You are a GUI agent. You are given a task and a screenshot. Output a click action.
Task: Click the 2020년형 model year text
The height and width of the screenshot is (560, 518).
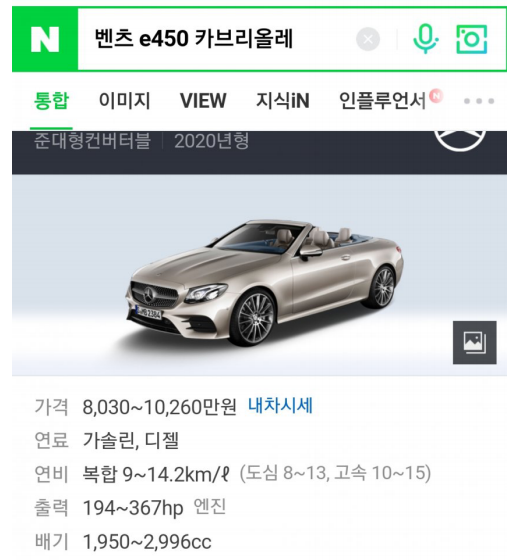211,141
